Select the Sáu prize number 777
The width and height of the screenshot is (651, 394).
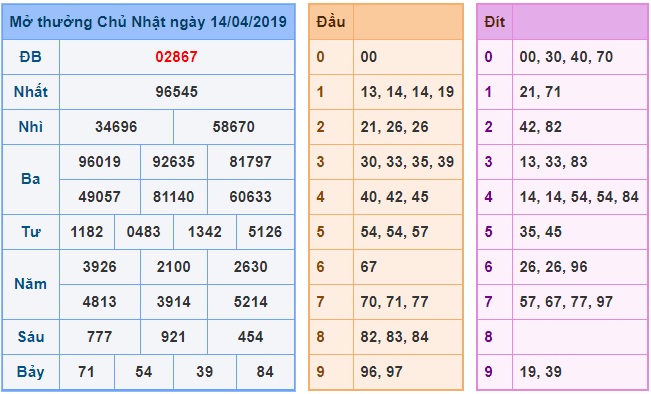point(100,336)
